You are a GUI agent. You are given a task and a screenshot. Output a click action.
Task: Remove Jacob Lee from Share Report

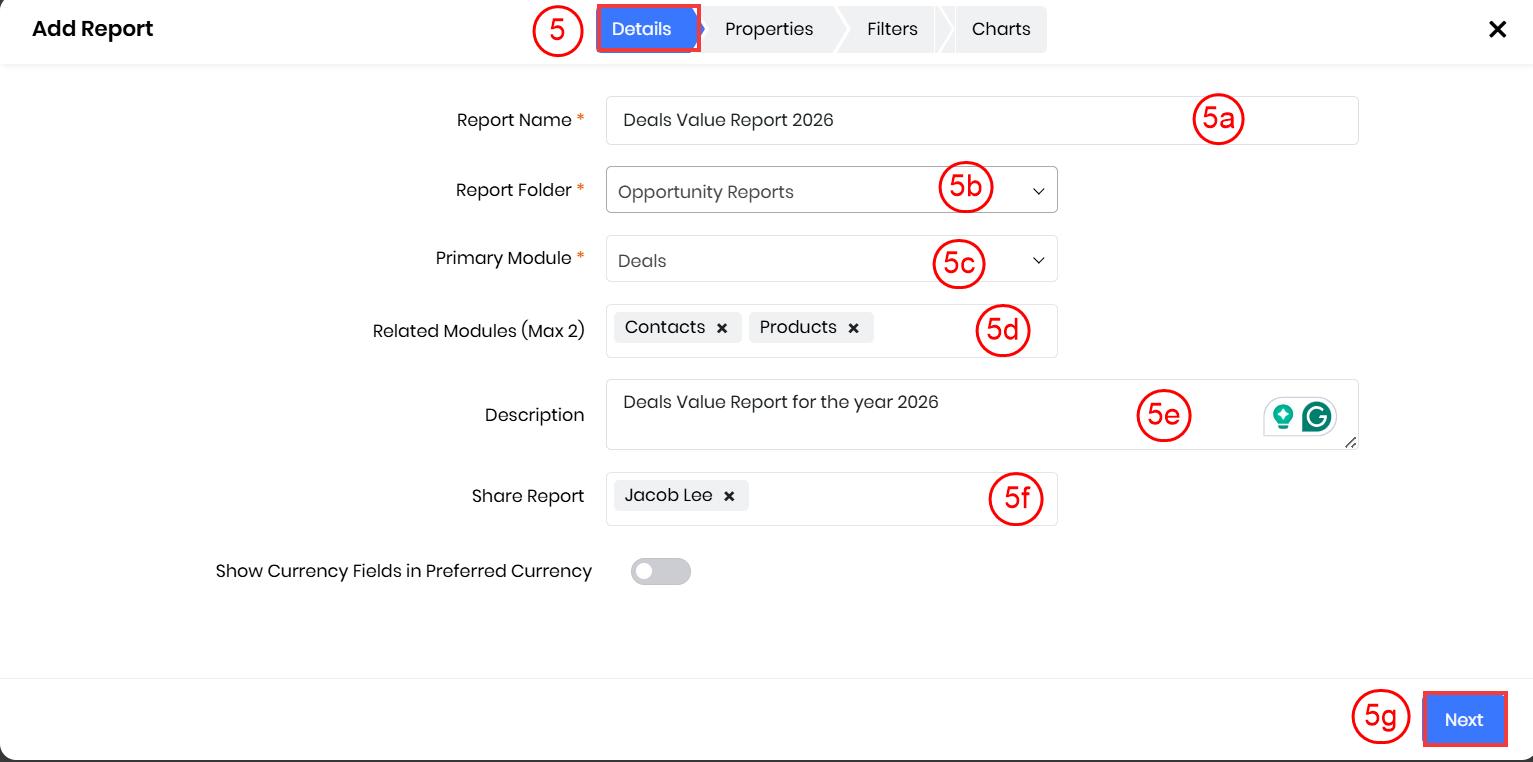pos(729,496)
